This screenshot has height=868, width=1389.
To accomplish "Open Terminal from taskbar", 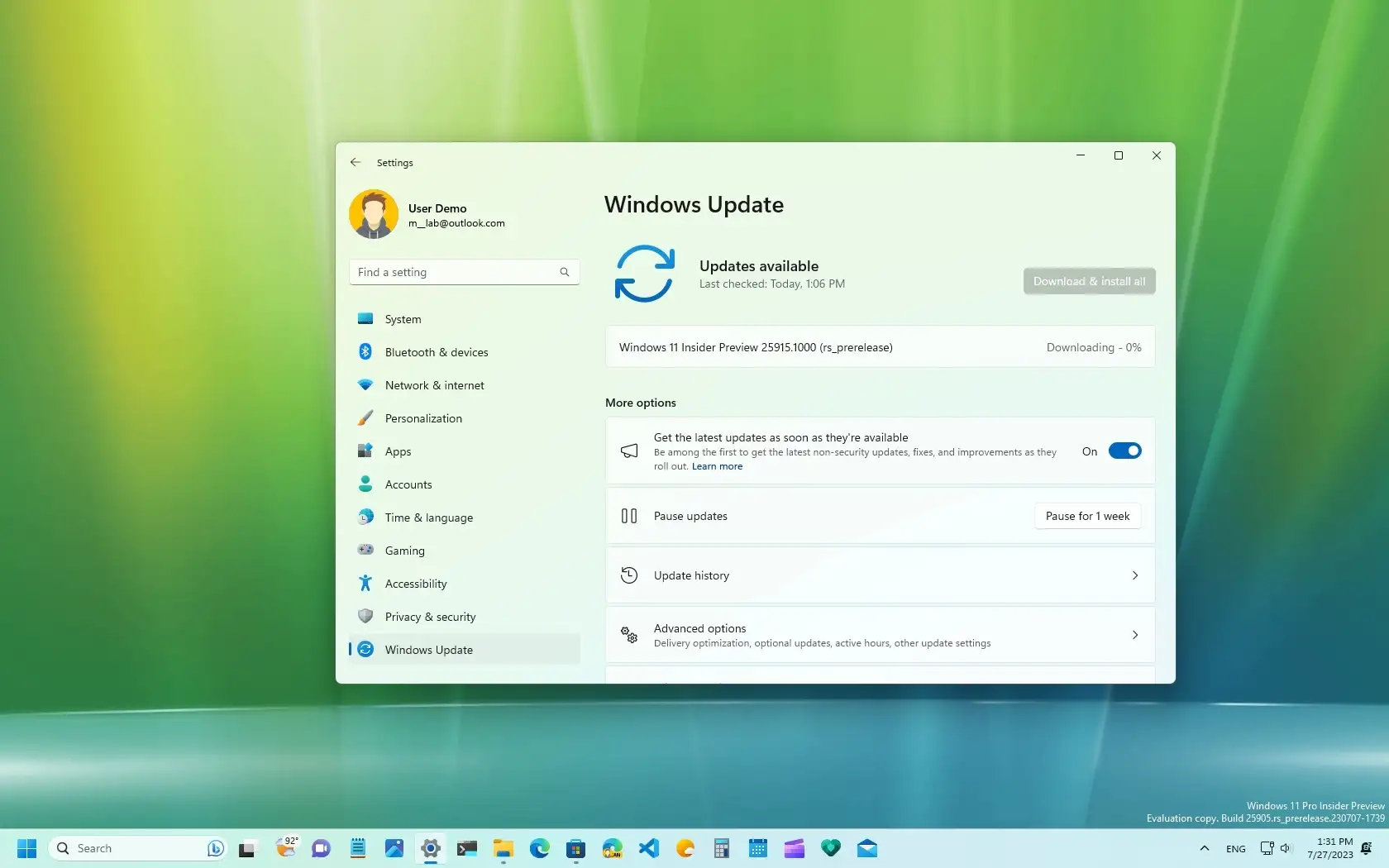I will coord(467,848).
